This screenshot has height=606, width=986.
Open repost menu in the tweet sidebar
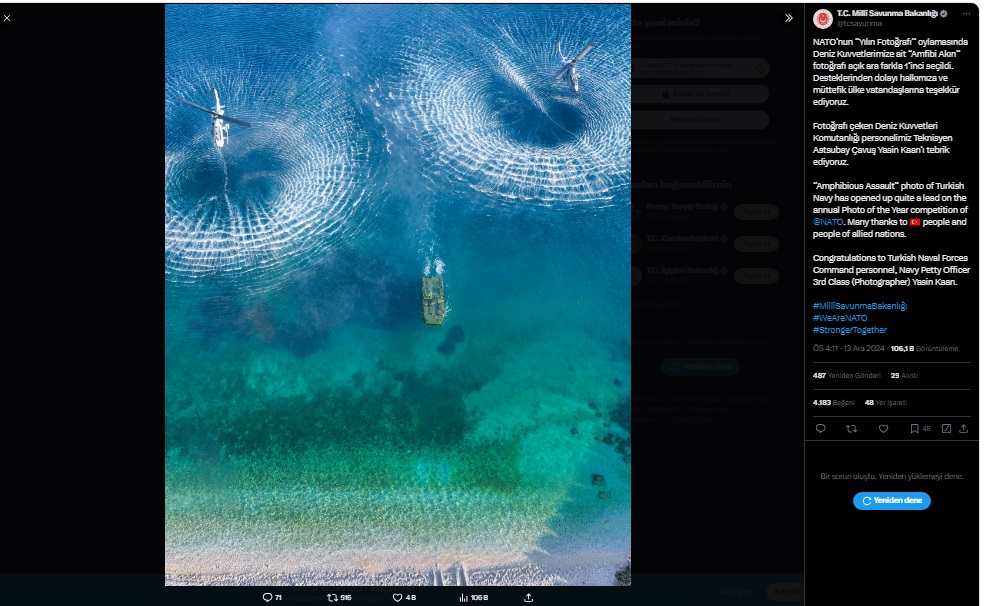[x=852, y=428]
